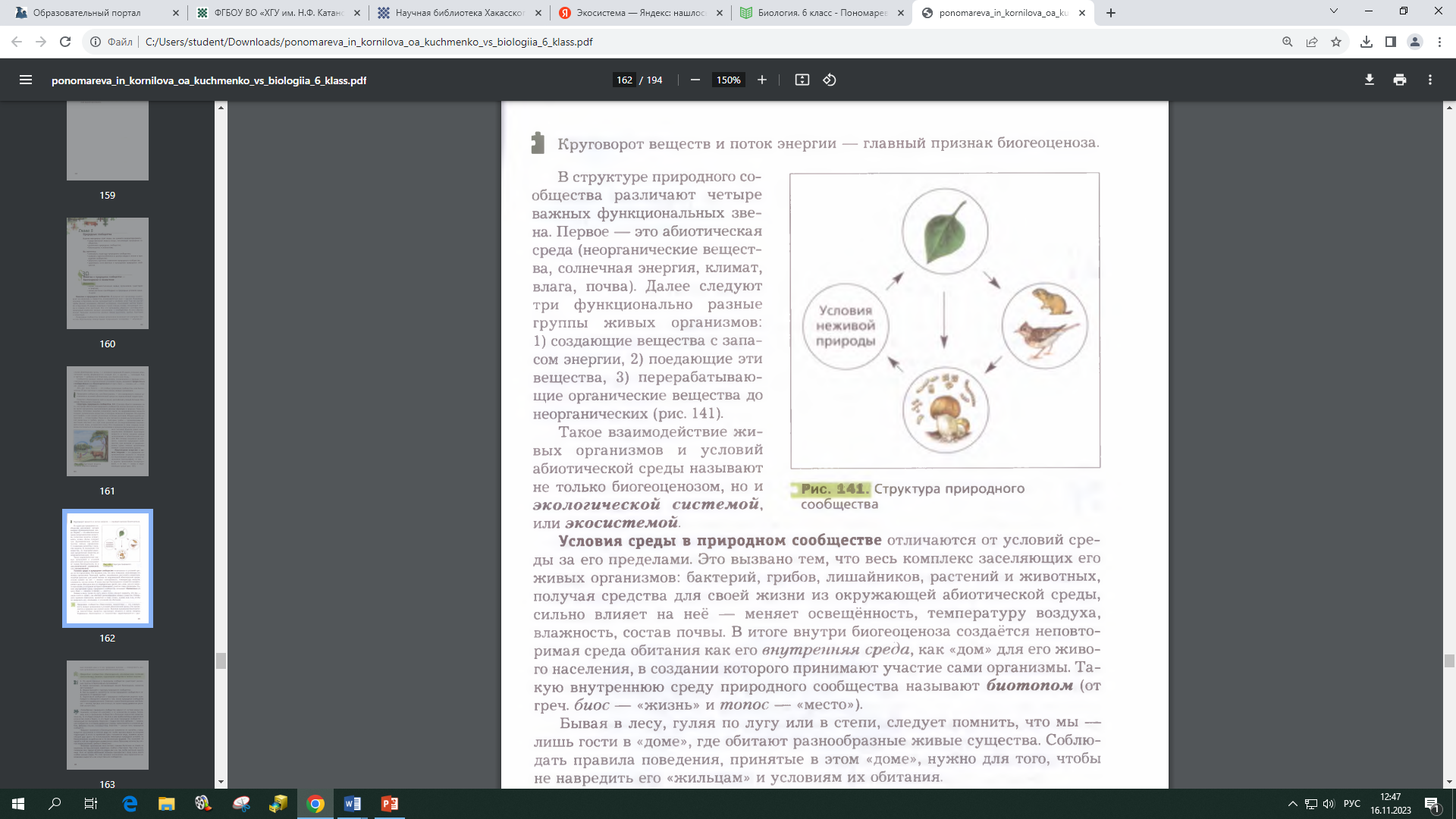
Task: Open Task View on taskbar
Action: coord(91,804)
